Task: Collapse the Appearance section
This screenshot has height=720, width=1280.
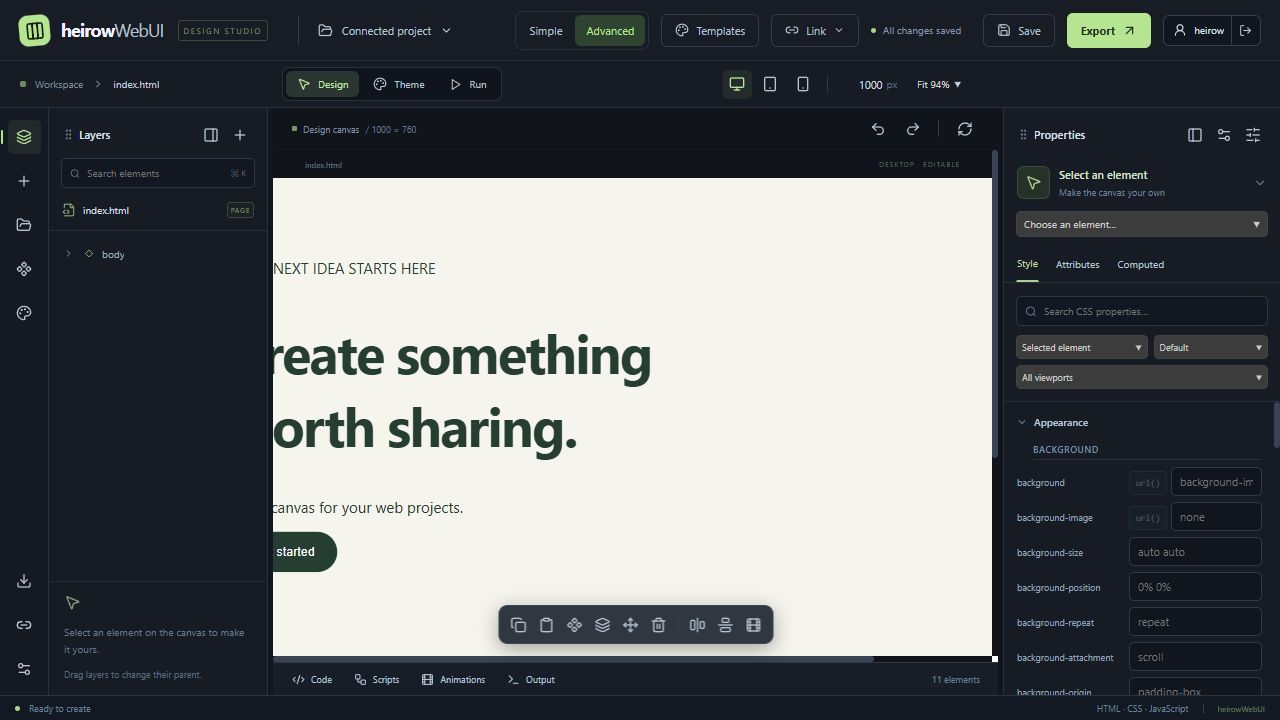Action: (1022, 423)
